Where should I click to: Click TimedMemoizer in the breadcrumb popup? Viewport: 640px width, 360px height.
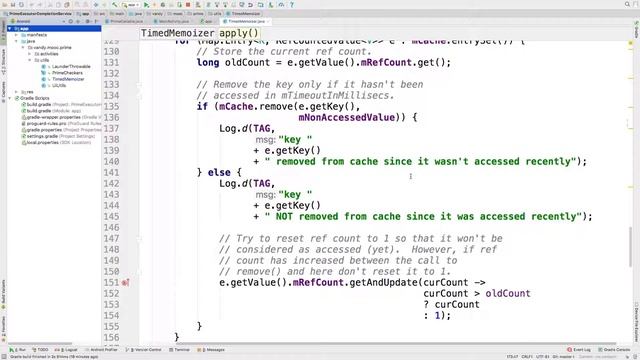(x=177, y=33)
